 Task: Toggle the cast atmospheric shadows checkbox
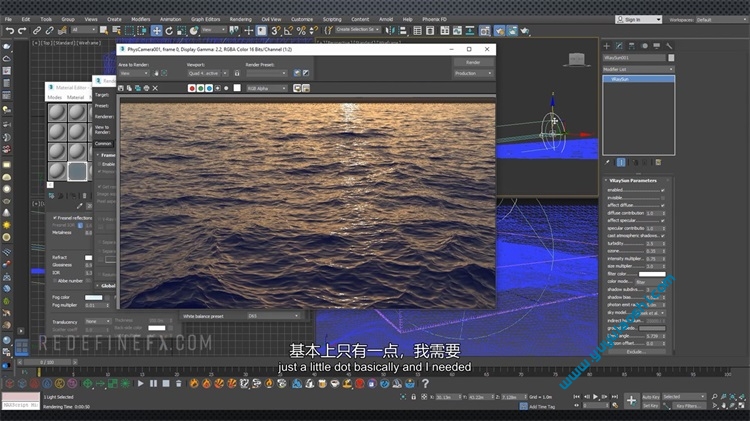(x=662, y=236)
